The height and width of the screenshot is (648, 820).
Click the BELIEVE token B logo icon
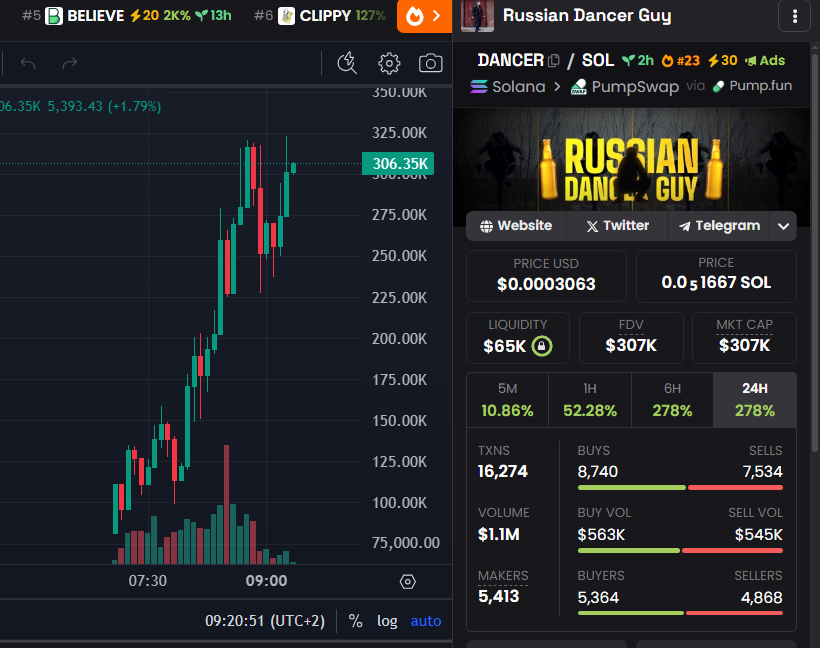click(x=54, y=16)
